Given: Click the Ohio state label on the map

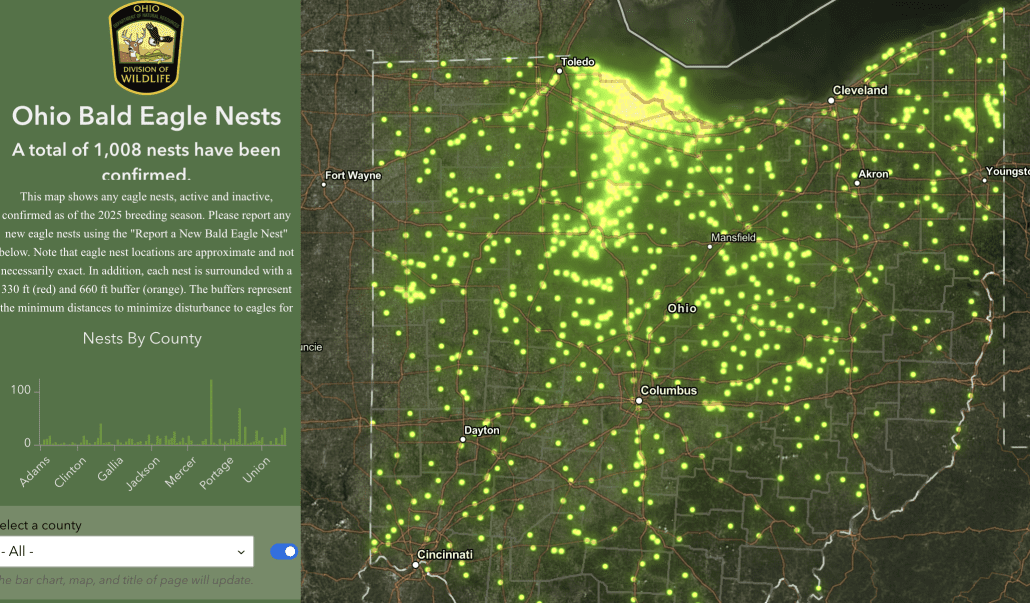Looking at the screenshot, I should (x=681, y=309).
